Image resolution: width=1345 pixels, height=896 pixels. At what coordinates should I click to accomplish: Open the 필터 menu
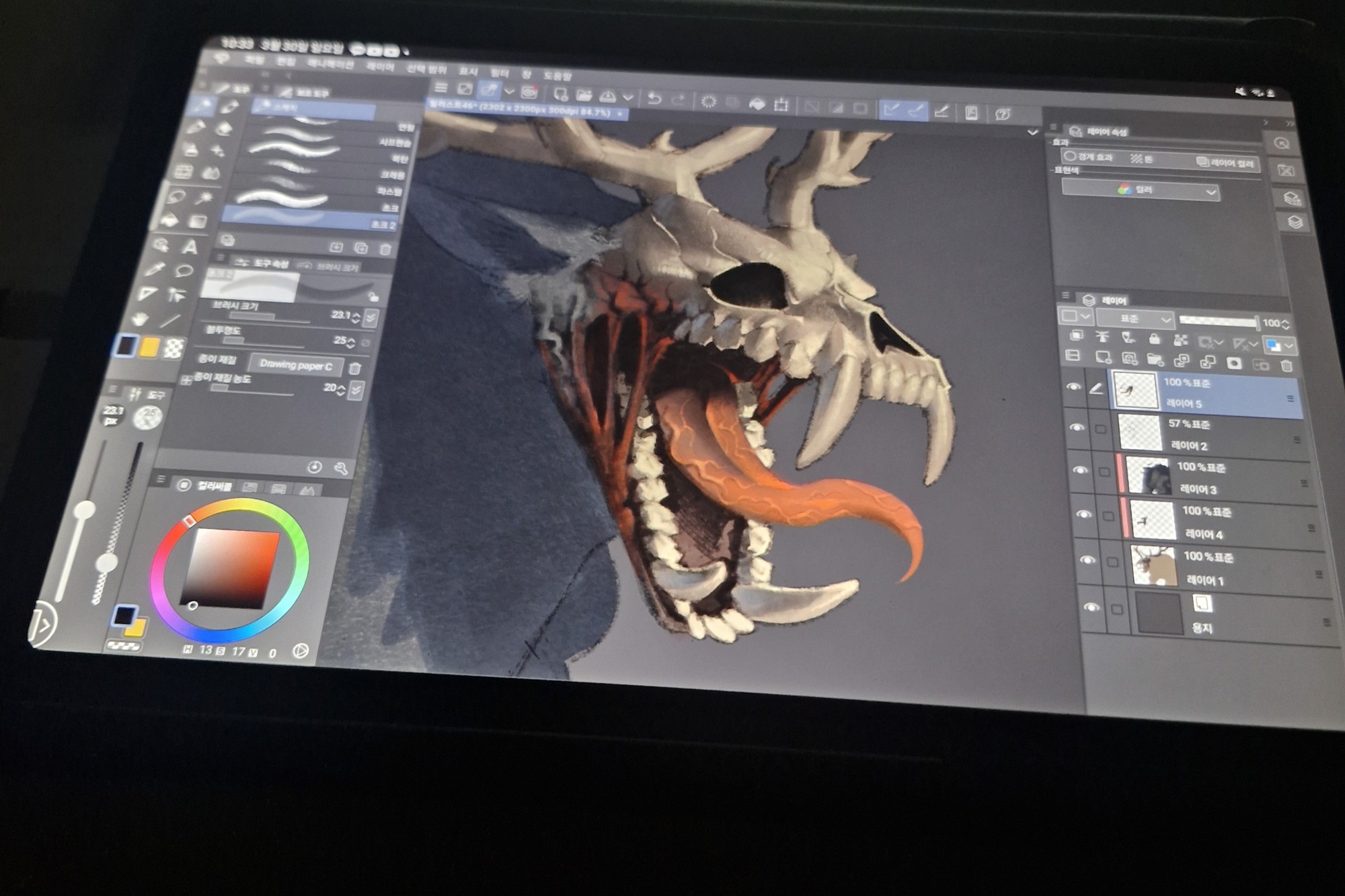tap(499, 72)
